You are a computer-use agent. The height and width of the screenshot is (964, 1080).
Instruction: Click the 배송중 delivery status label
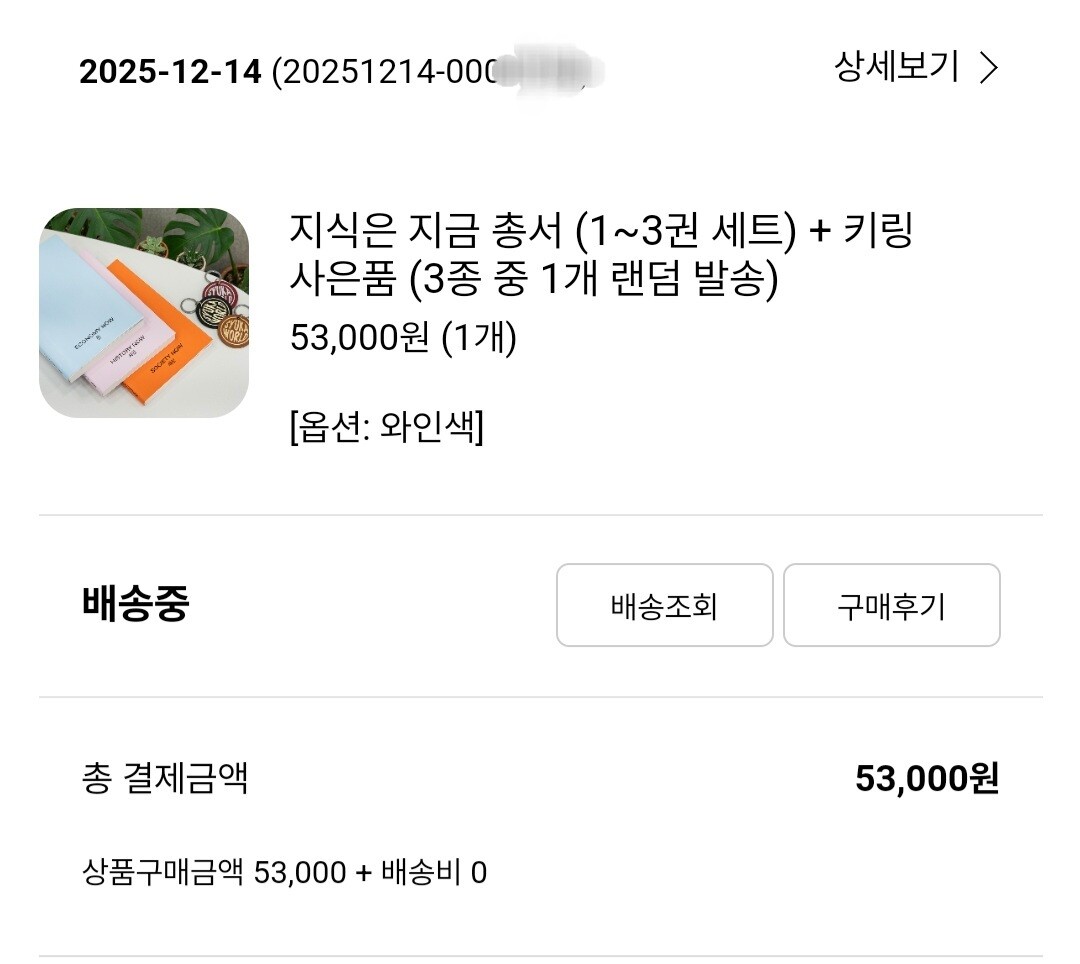[135, 605]
